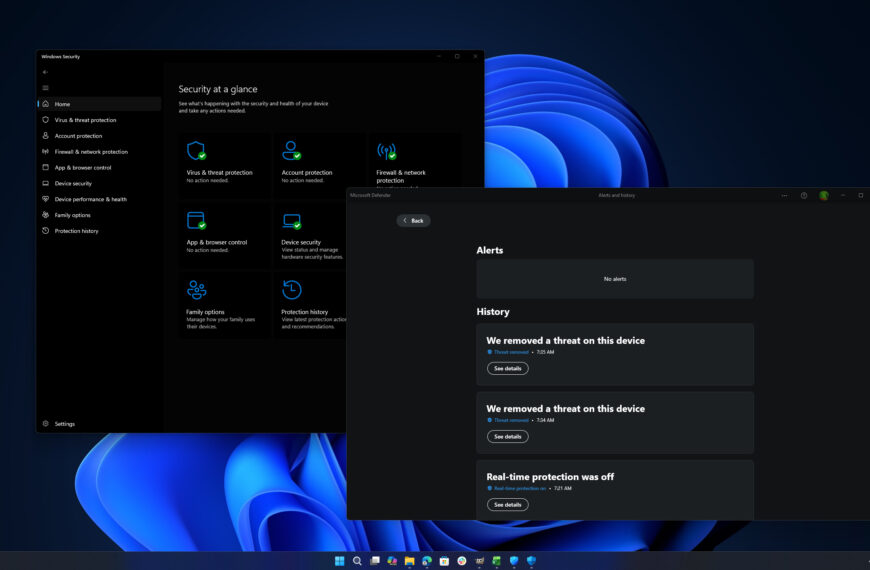Click the window icon on App & browser control tile

pyautogui.click(x=196, y=220)
